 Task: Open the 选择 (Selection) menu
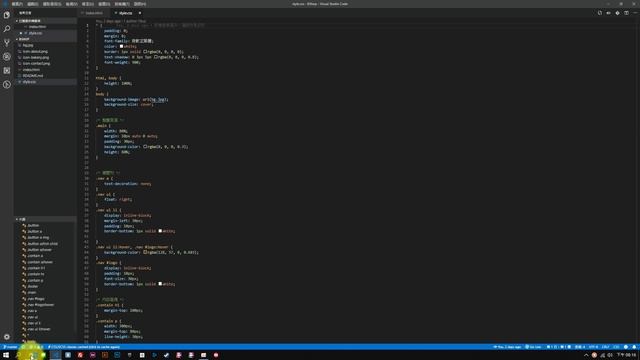click(x=52, y=4)
